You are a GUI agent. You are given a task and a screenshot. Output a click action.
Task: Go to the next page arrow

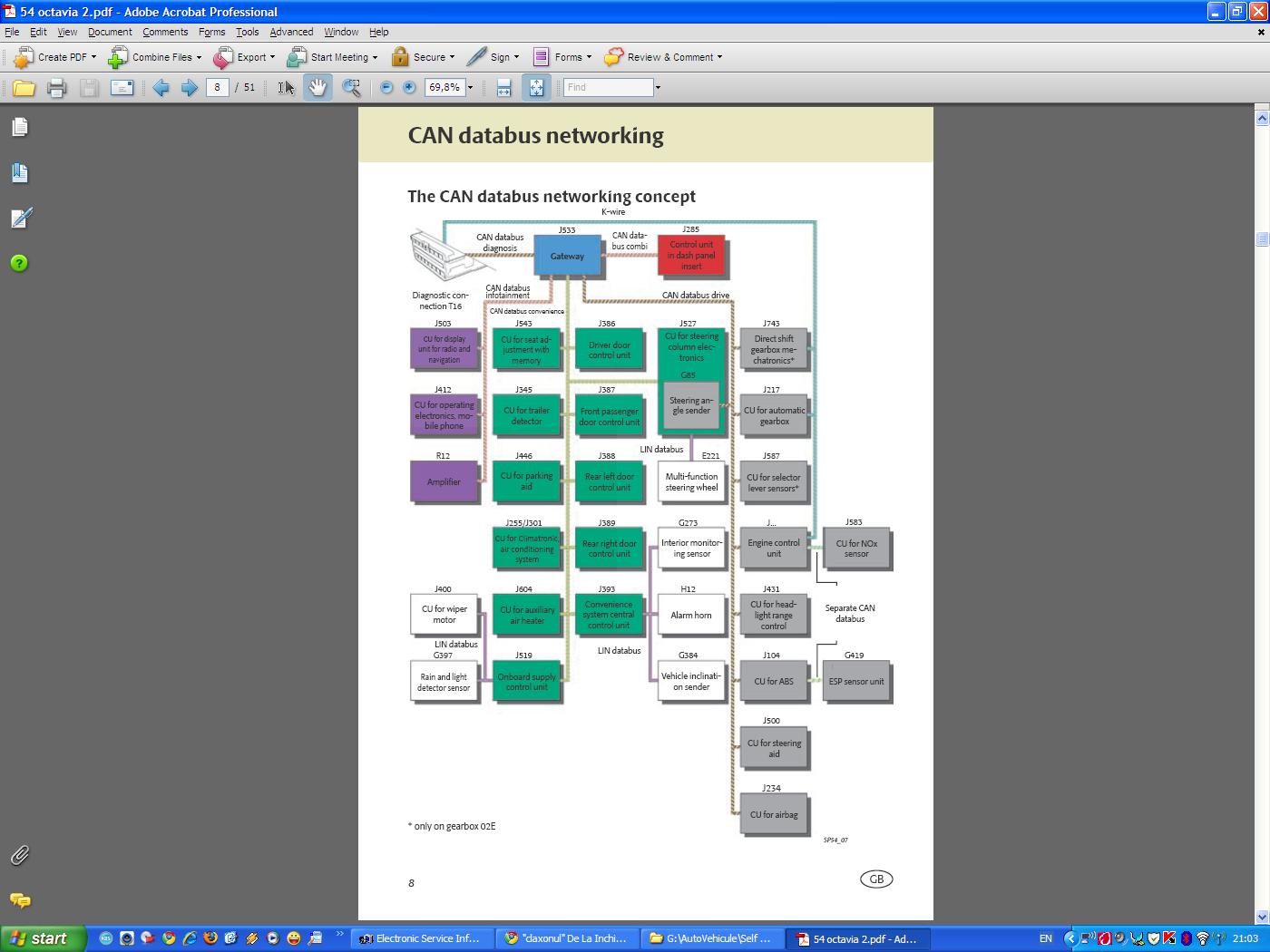pyautogui.click(x=189, y=88)
